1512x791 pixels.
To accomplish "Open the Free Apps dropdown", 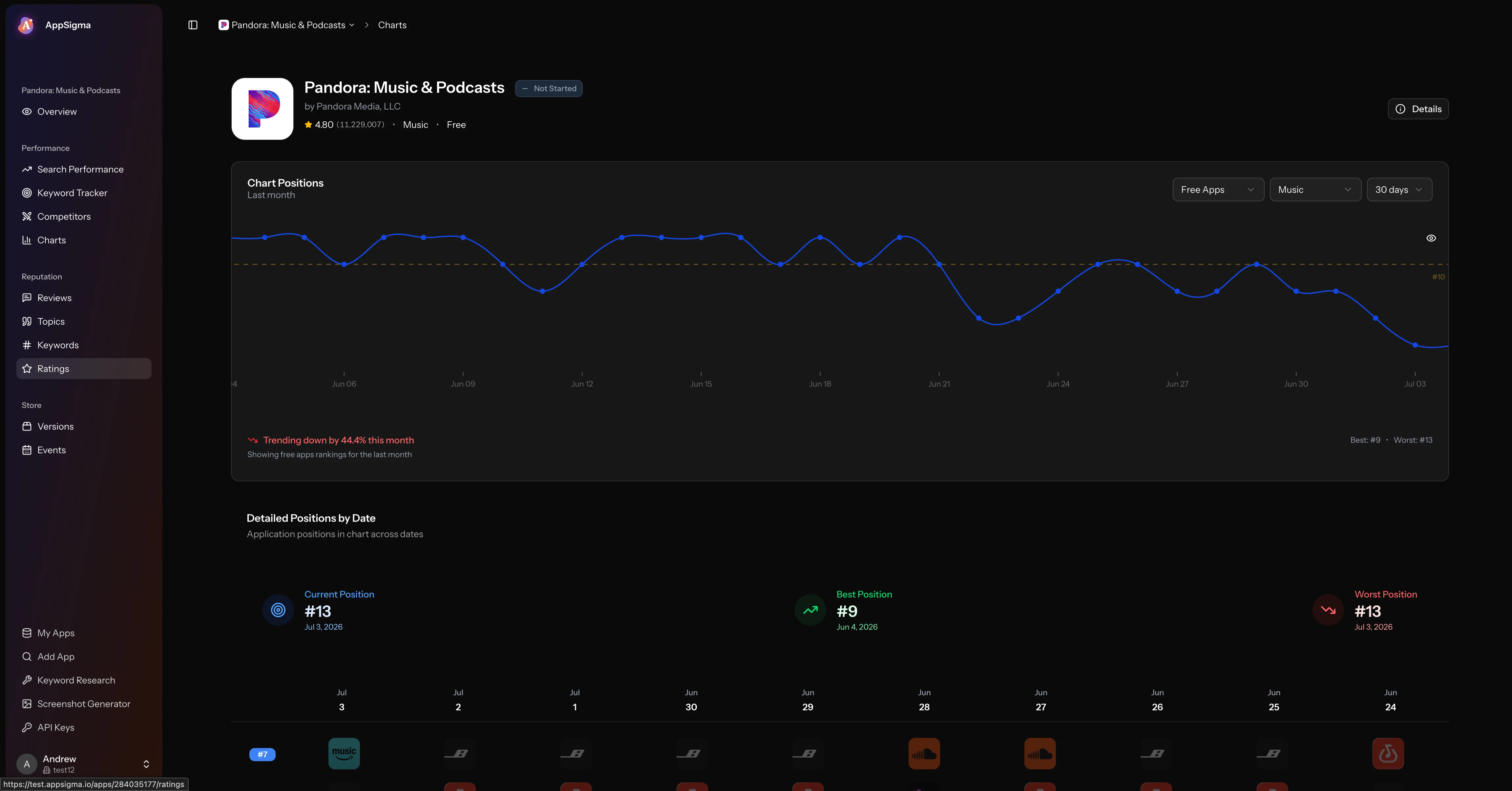I will coord(1218,190).
